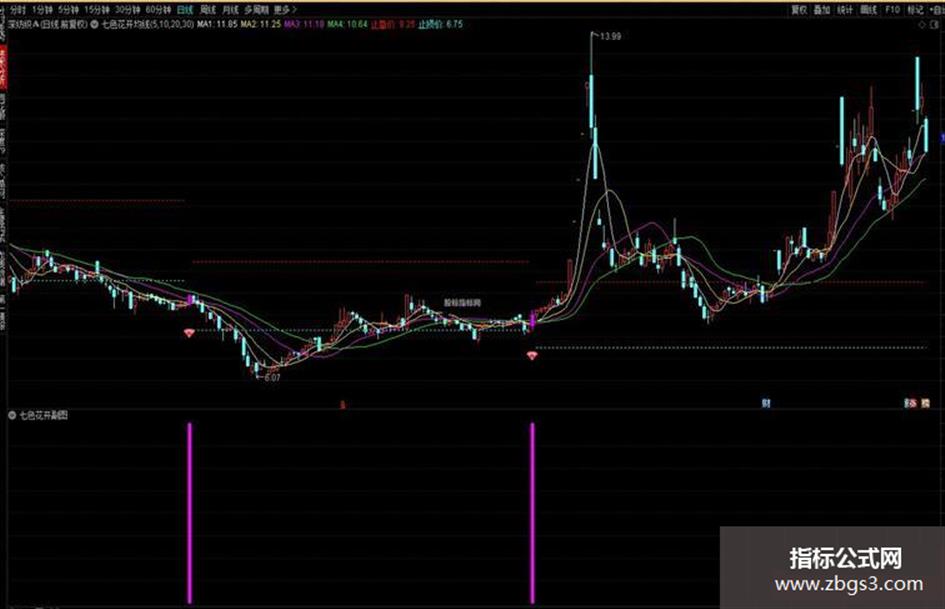Click the event marker icons at timeline right end
This screenshot has height=609, width=945.
pyautogui.click(x=917, y=403)
